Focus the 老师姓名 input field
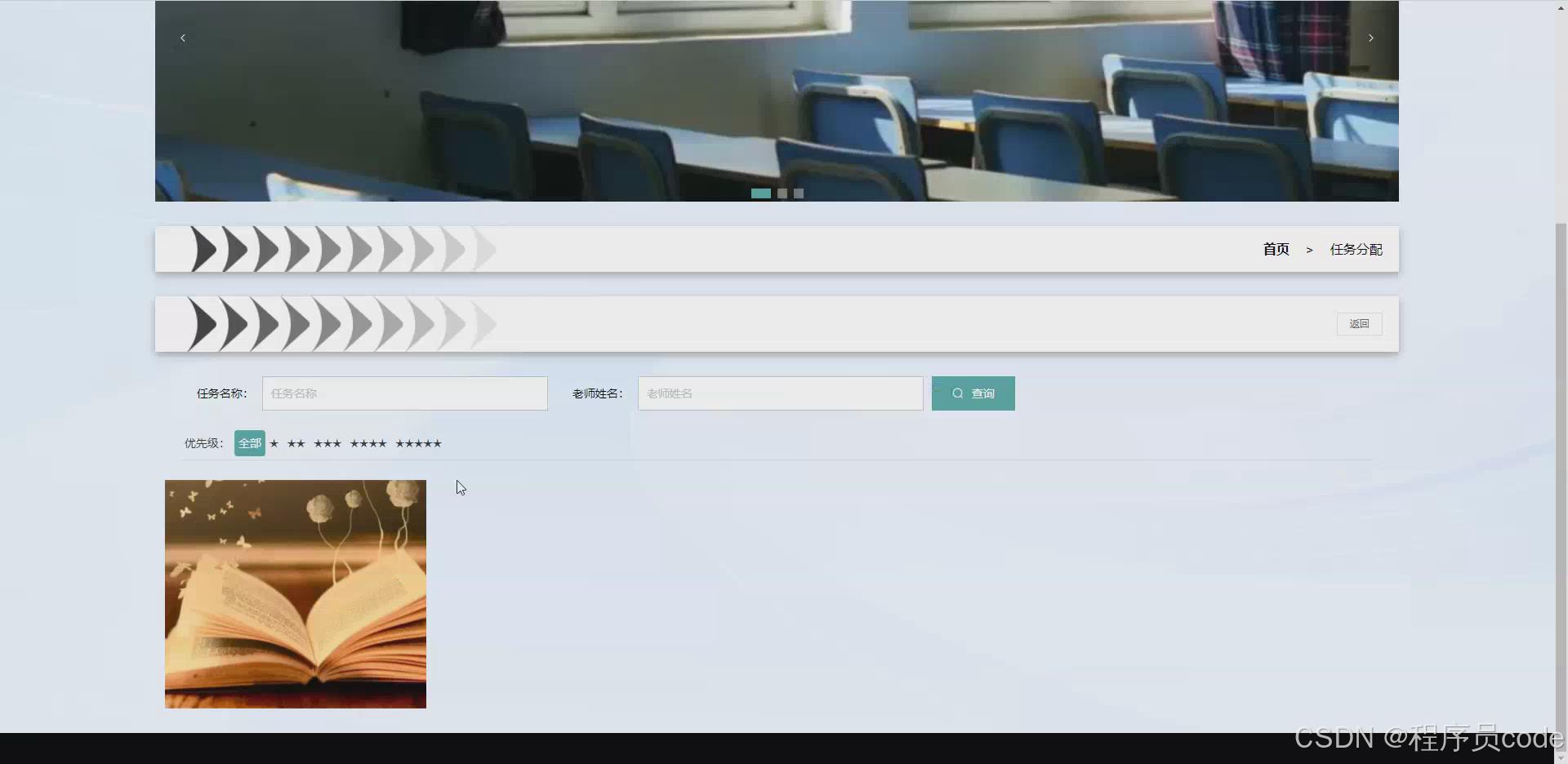 [x=781, y=393]
